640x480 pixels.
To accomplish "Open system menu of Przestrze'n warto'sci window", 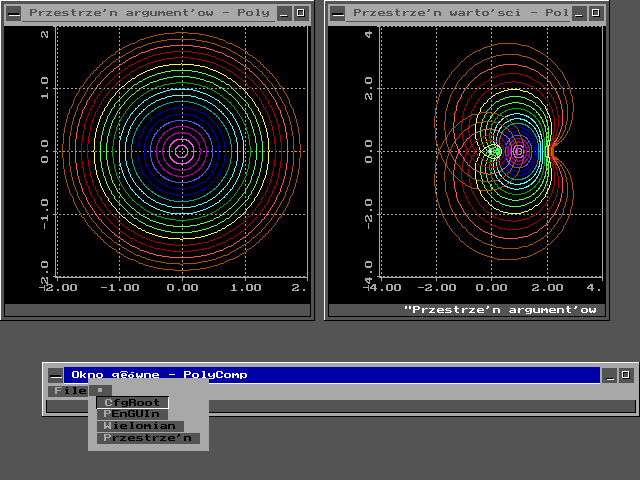I will click(337, 13).
